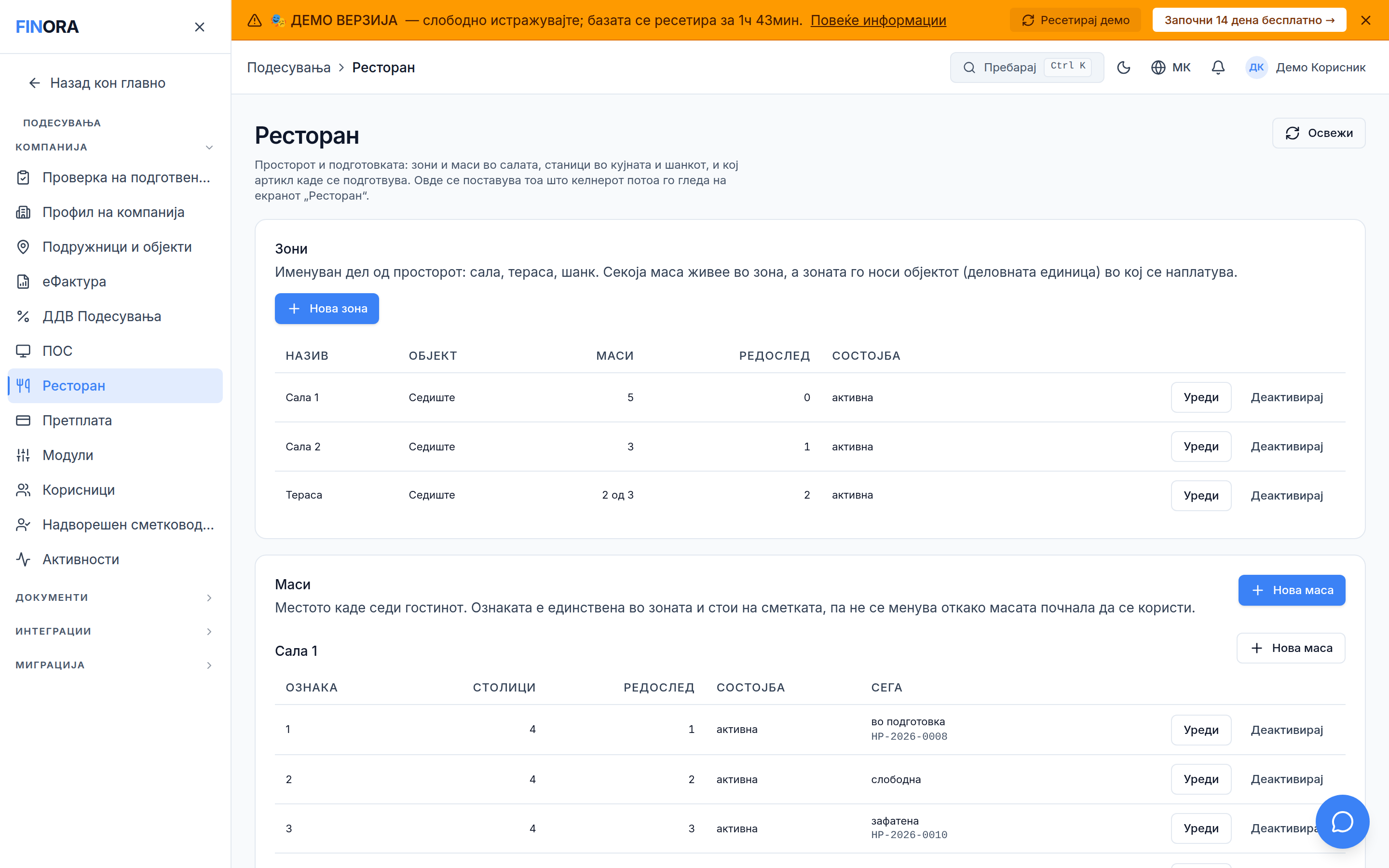Open the МК language dropdown

[1171, 68]
